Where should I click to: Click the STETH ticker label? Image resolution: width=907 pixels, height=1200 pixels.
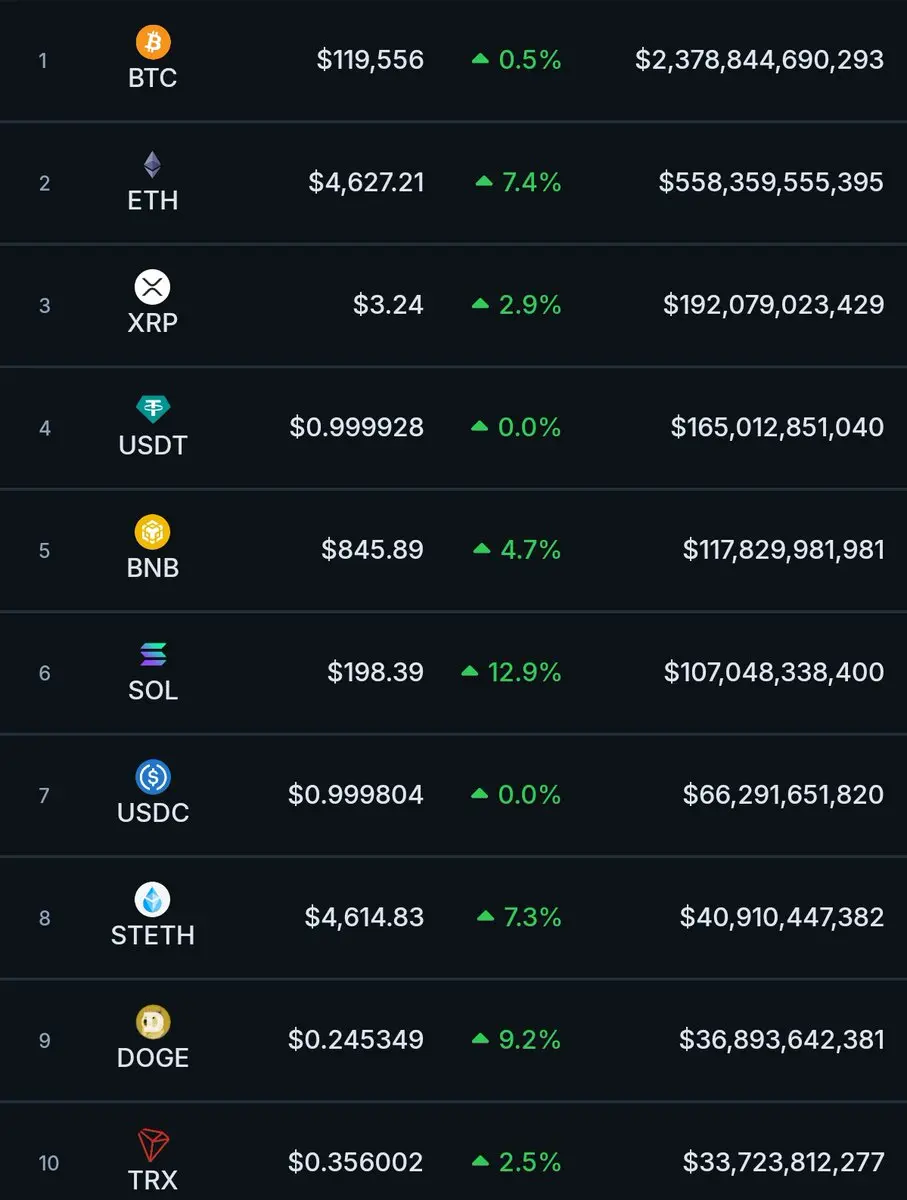tap(153, 935)
